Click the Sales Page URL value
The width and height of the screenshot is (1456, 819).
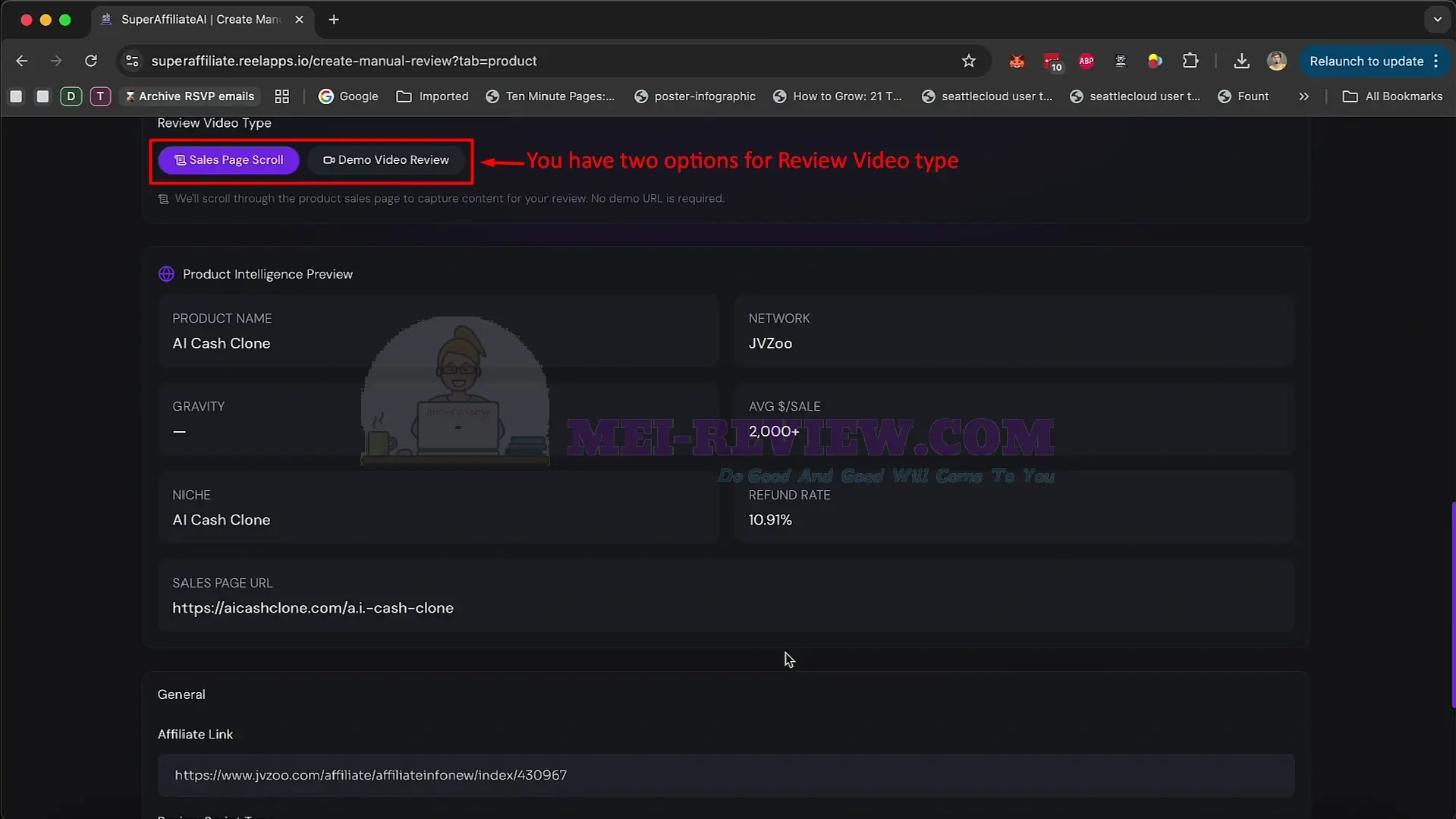point(313,608)
